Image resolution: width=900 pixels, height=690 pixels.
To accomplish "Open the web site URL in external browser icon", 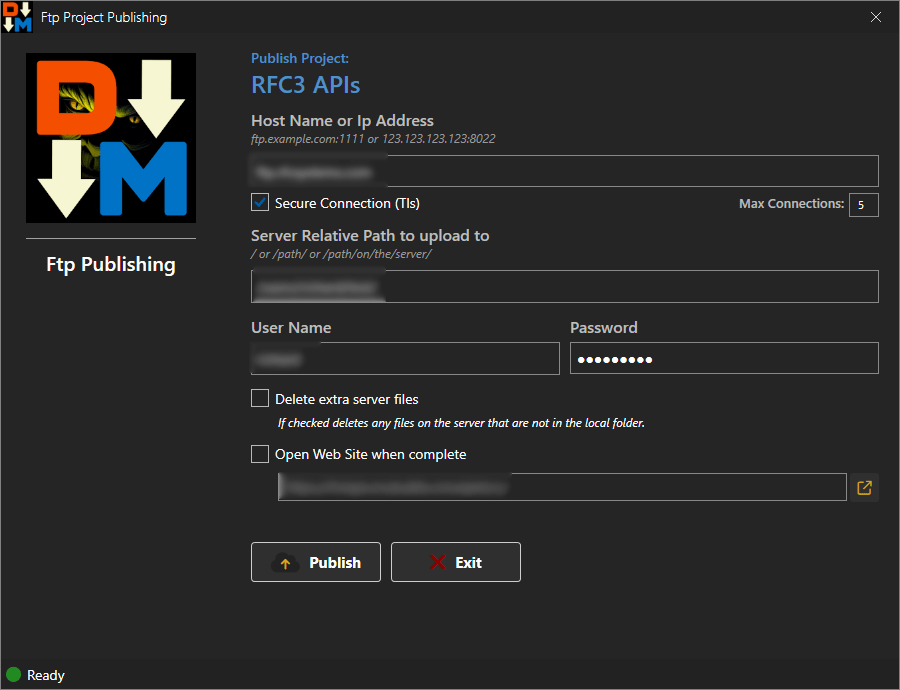I will point(865,487).
